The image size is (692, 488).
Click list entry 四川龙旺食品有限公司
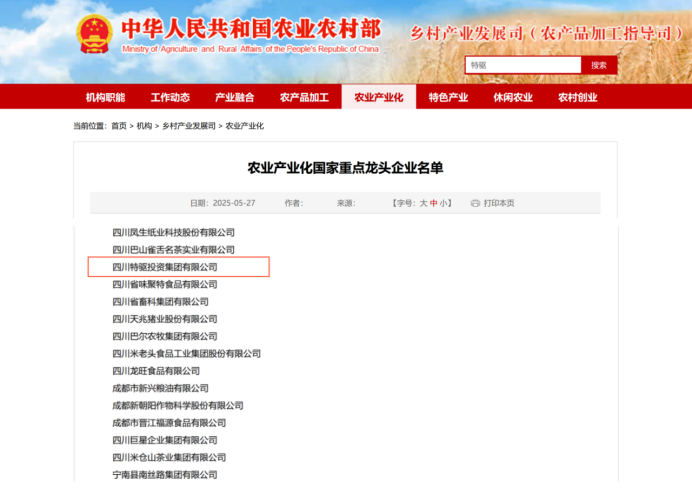(x=156, y=371)
